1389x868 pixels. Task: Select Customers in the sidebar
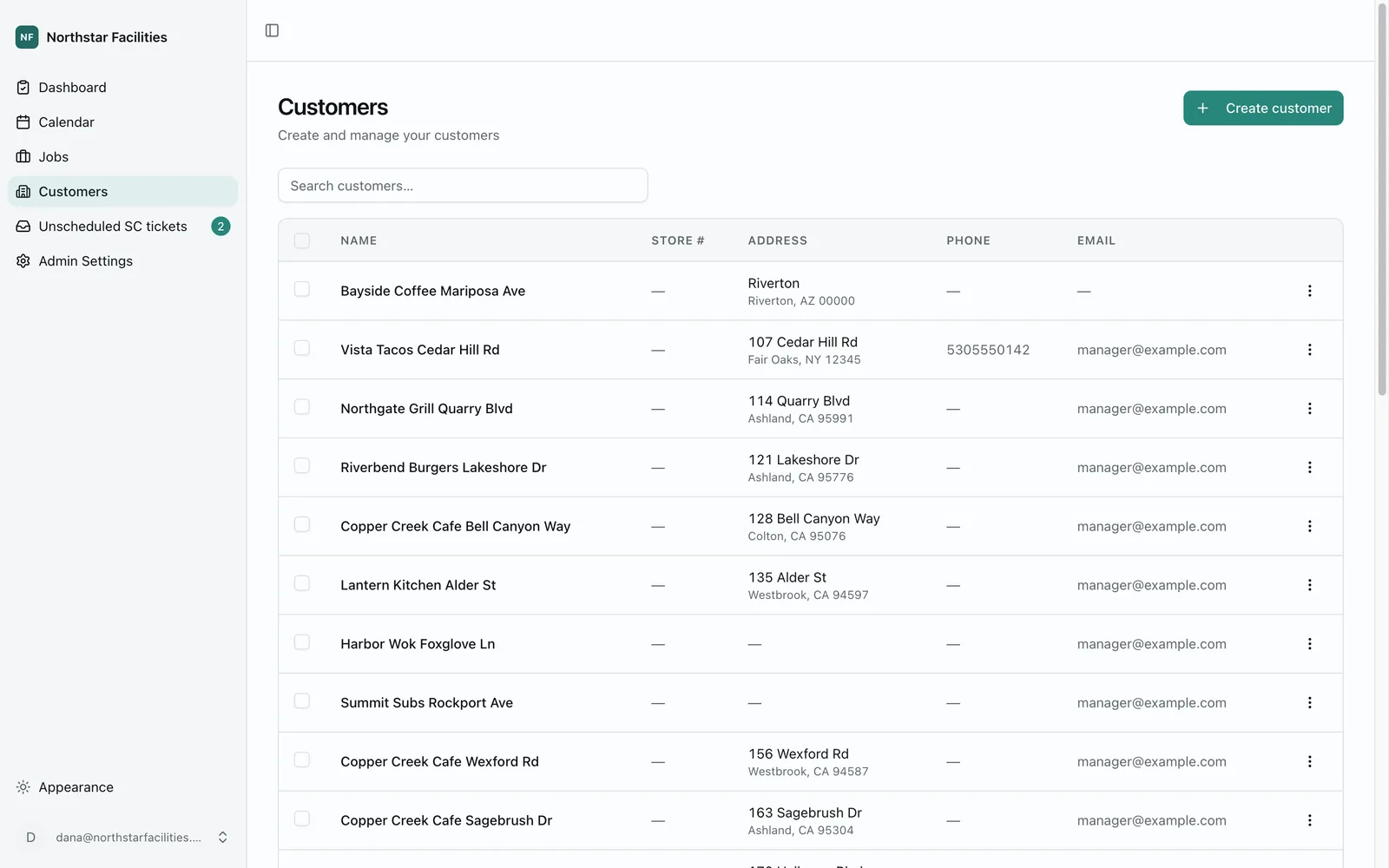click(123, 192)
